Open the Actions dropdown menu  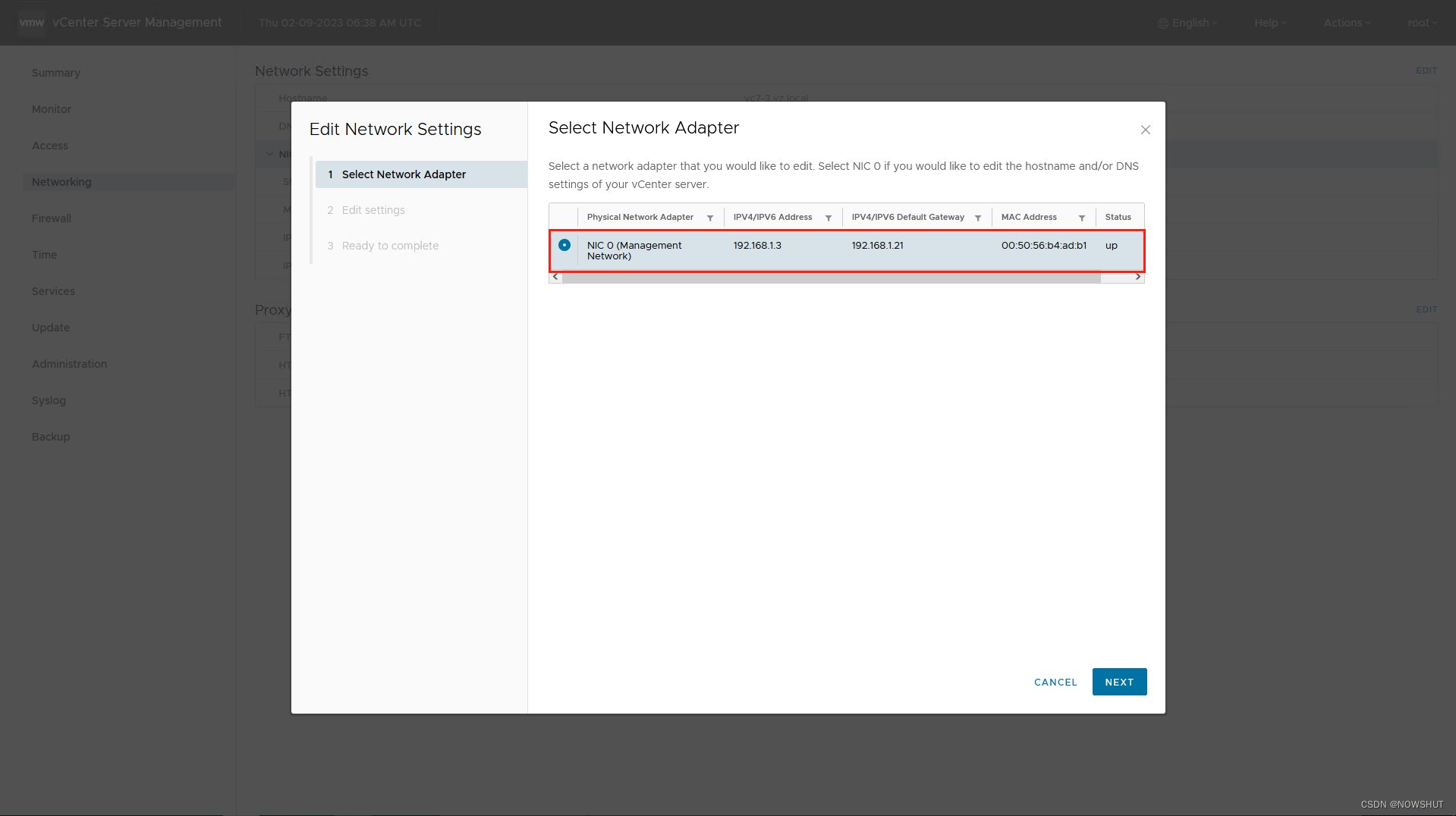point(1347,23)
